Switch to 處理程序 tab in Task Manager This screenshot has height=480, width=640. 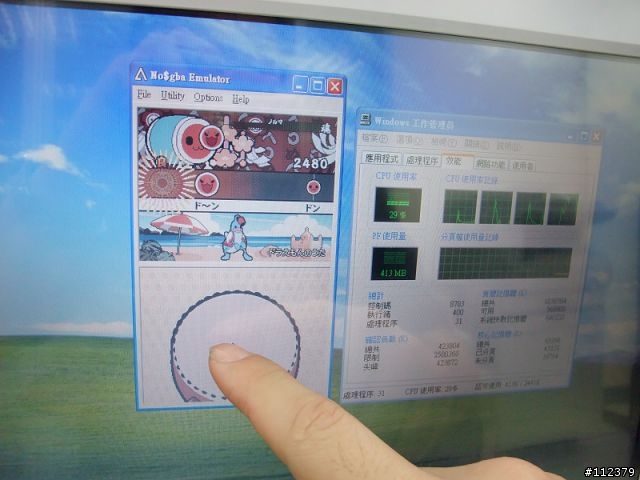coord(422,160)
